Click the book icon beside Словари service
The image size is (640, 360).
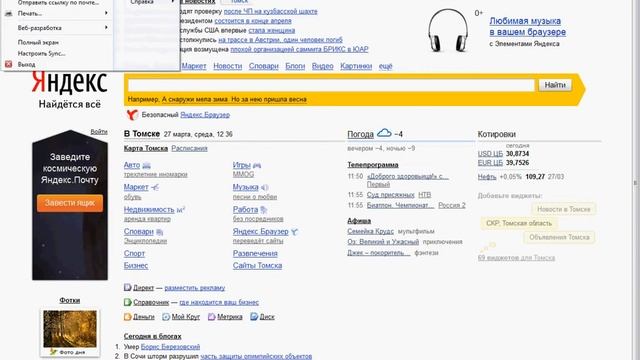click(x=160, y=232)
